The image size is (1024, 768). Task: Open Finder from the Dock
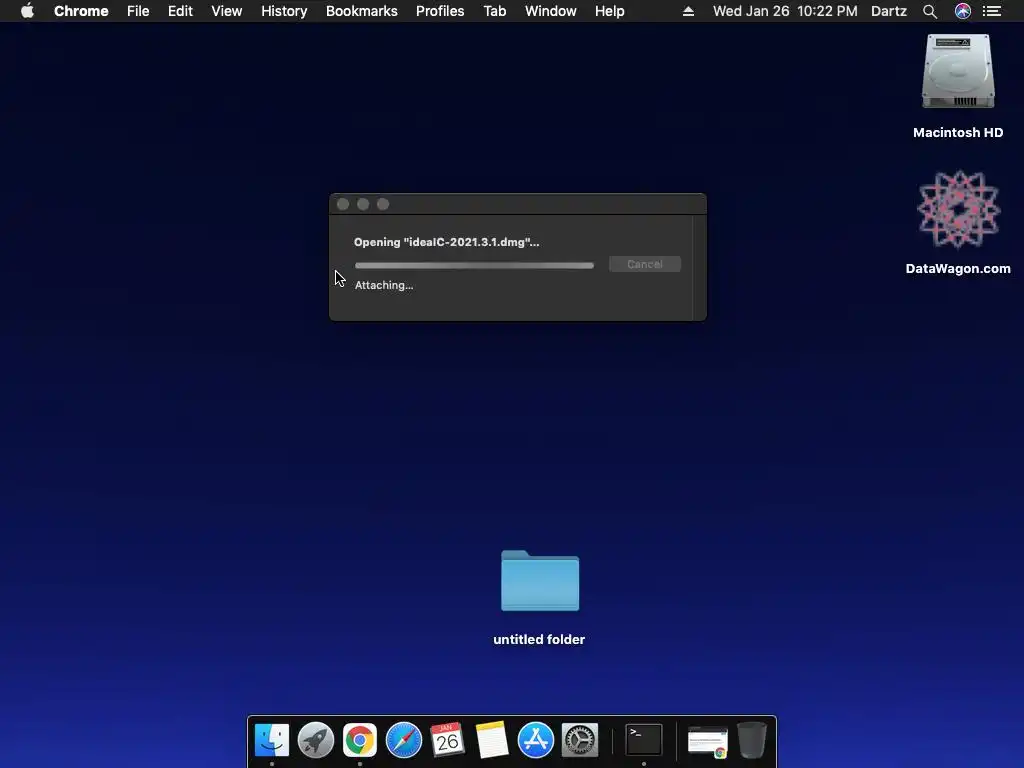(x=272, y=741)
